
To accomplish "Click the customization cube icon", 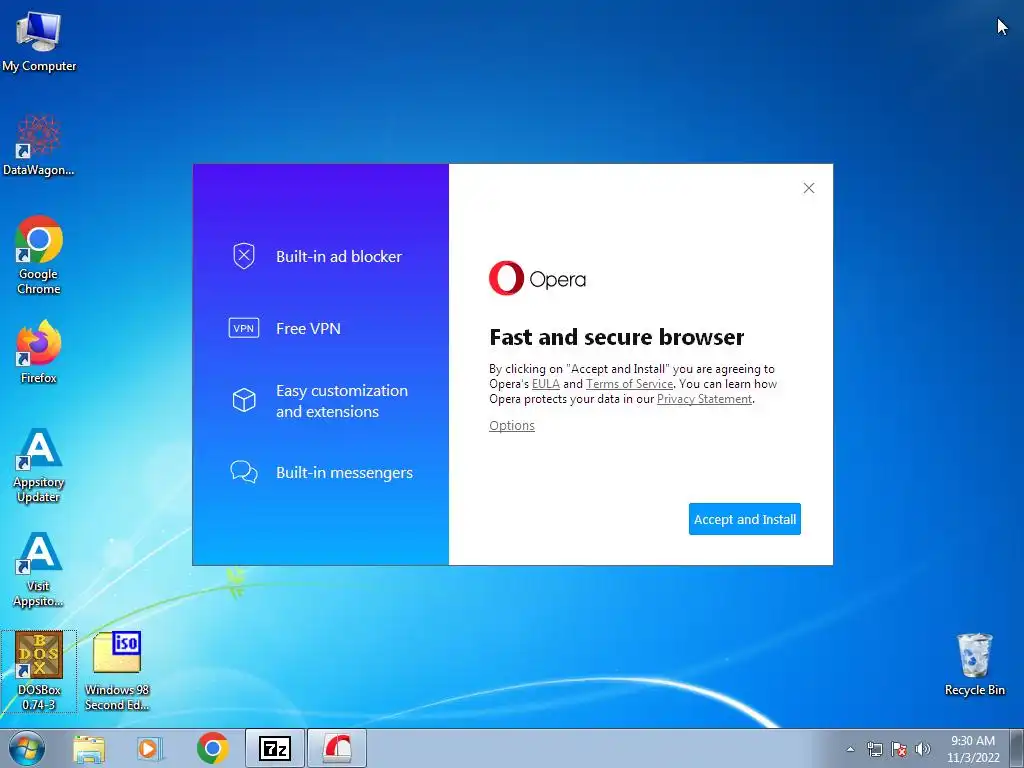I will (244, 400).
